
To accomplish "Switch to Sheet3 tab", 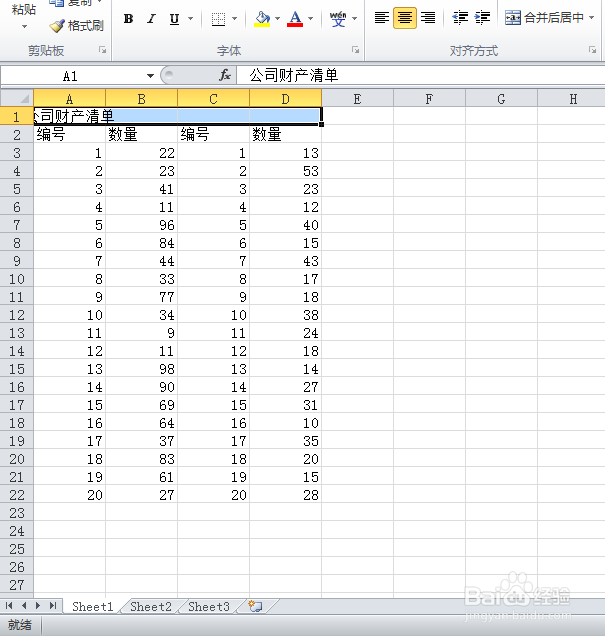I will pyautogui.click(x=209, y=606).
